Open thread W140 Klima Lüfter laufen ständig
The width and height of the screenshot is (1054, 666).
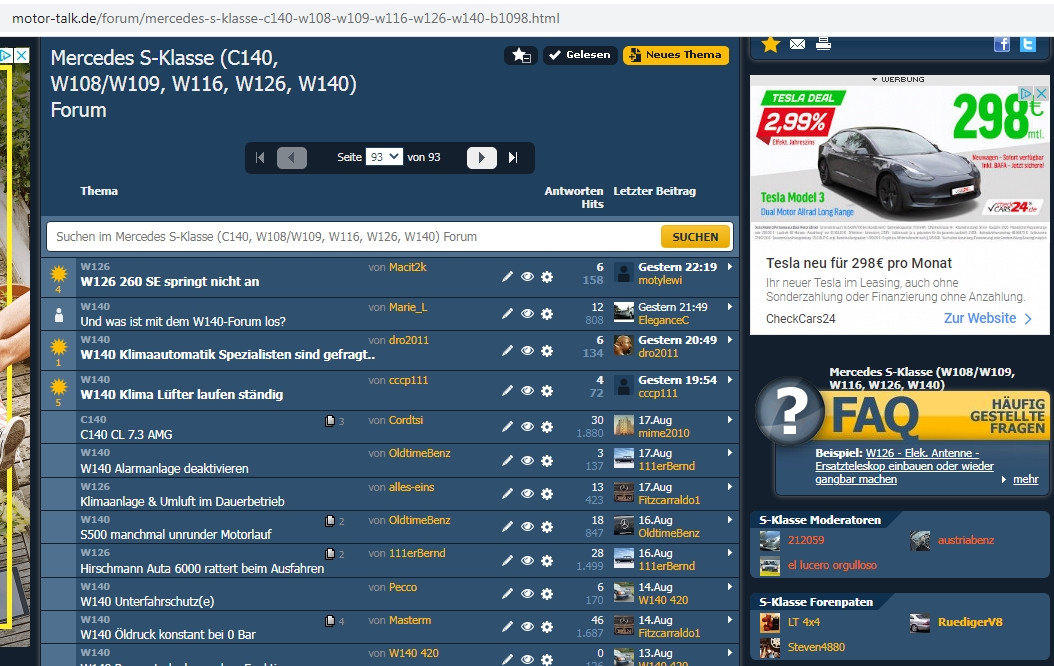181,394
